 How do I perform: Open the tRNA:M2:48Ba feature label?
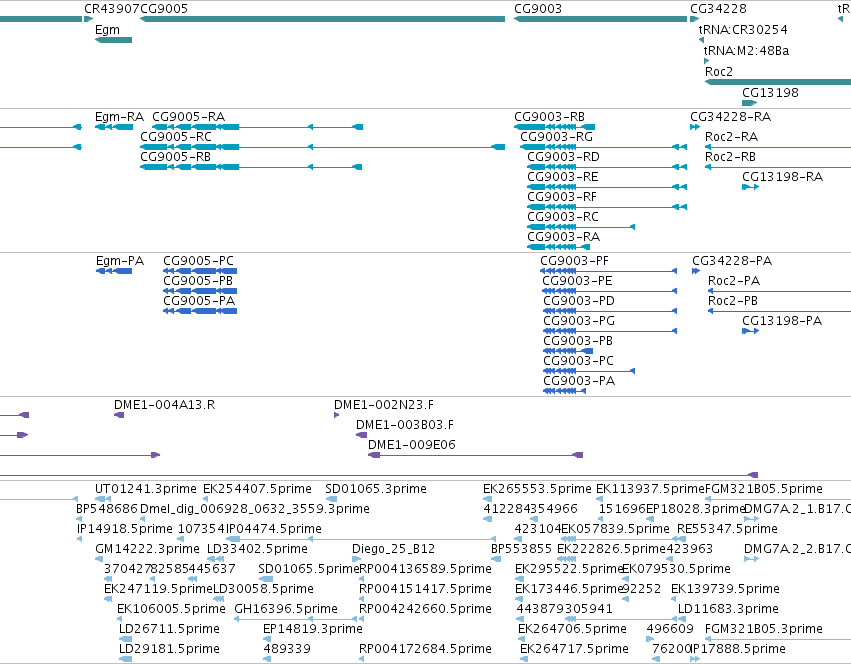(746, 51)
